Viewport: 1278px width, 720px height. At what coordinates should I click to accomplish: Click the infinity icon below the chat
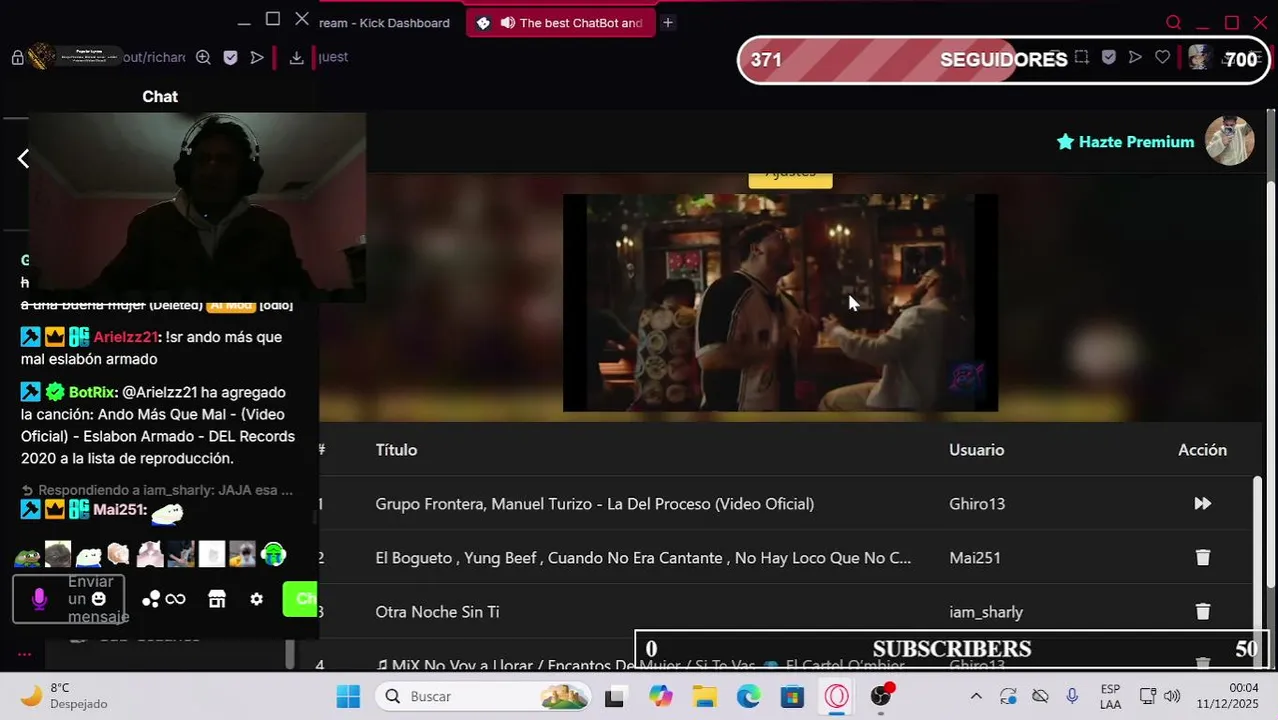[x=175, y=599]
